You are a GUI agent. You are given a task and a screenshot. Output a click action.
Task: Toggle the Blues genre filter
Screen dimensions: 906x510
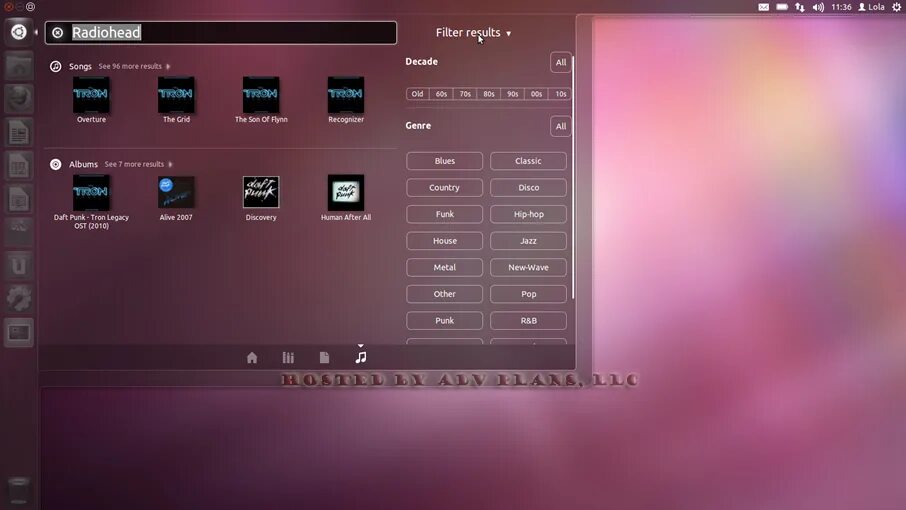click(444, 161)
